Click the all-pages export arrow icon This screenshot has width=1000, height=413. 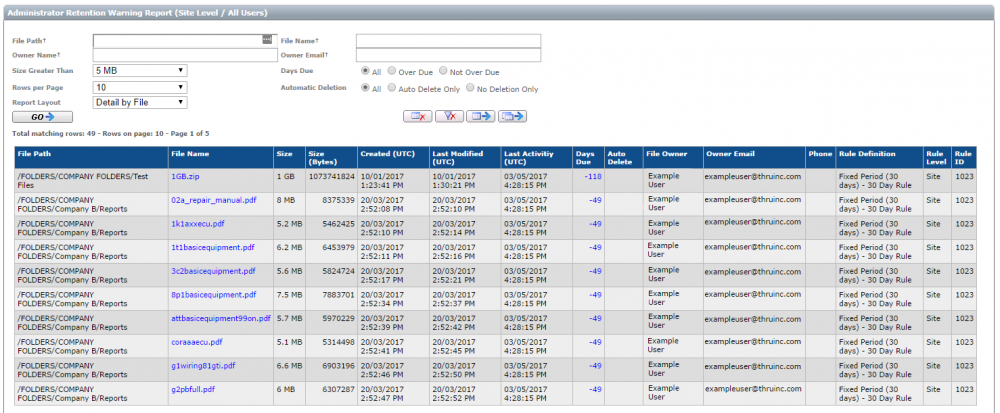click(514, 117)
